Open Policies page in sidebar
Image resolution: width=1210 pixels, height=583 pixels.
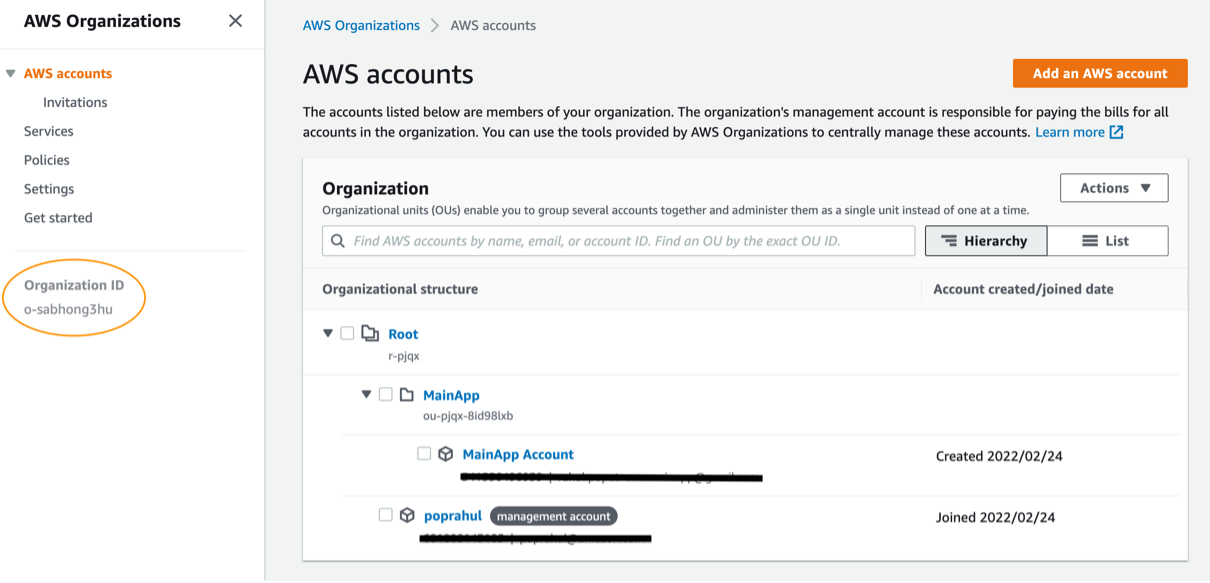47,160
